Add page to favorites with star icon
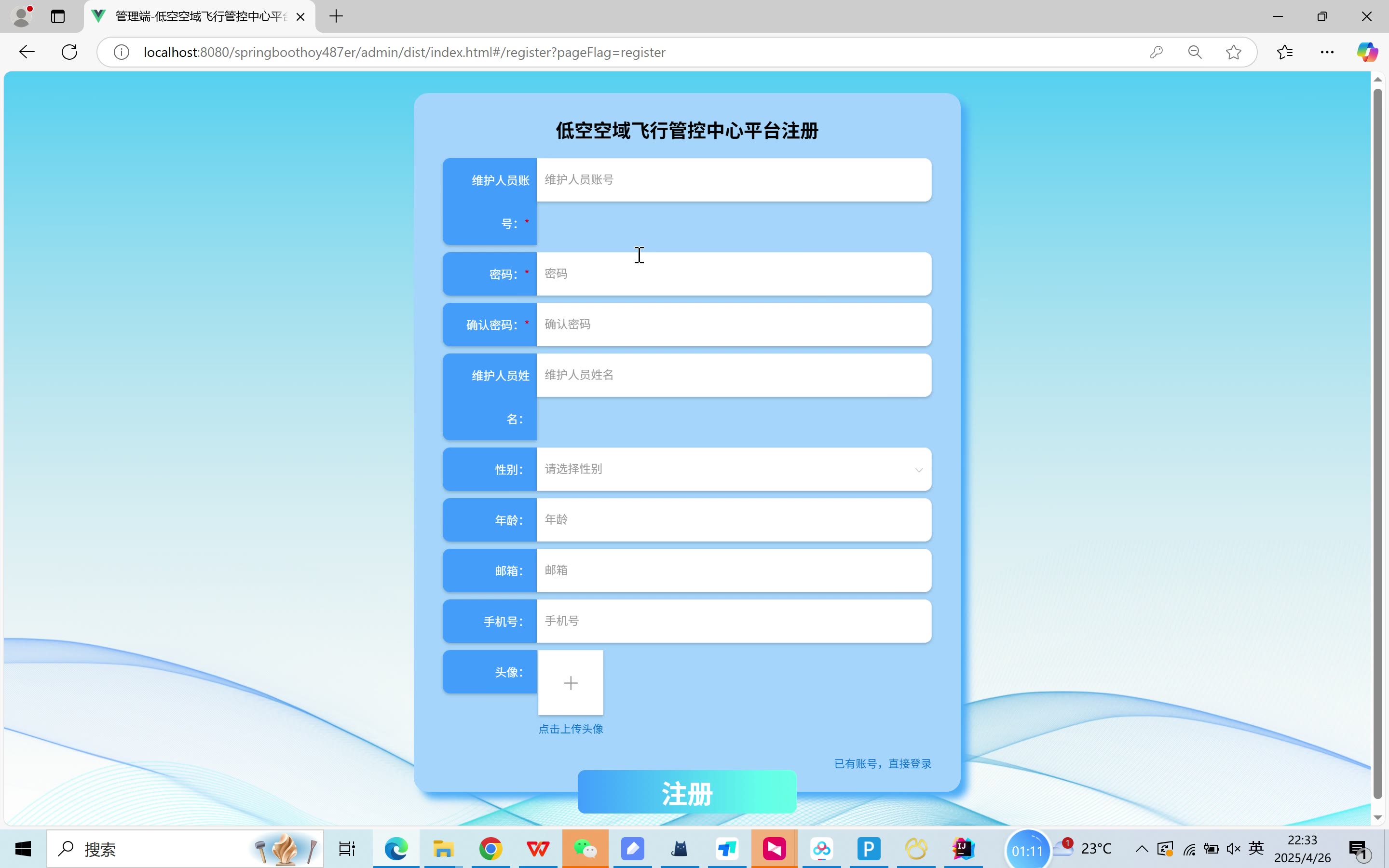Viewport: 1389px width, 868px height. point(1233,52)
